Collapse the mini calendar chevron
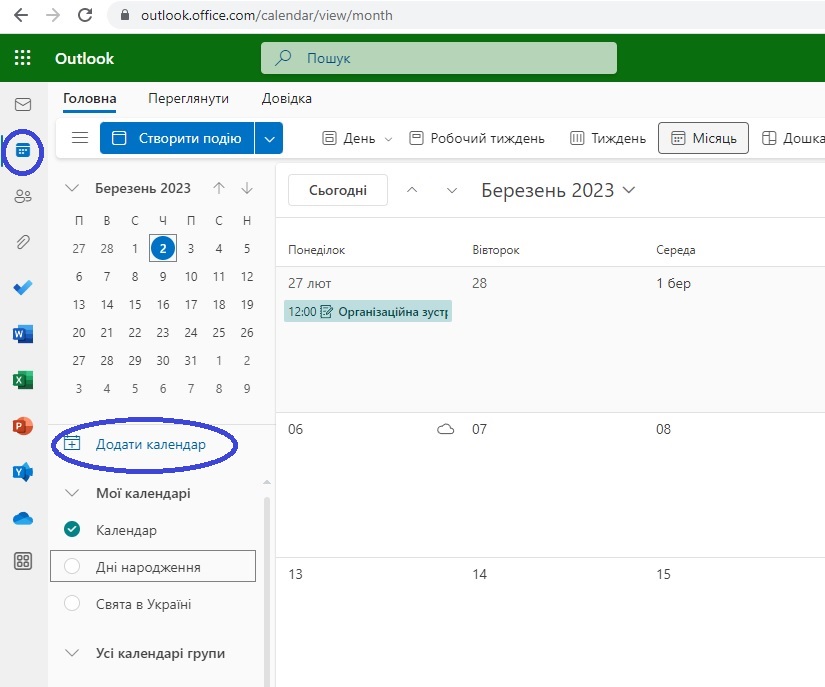This screenshot has width=825, height=687. [72, 188]
